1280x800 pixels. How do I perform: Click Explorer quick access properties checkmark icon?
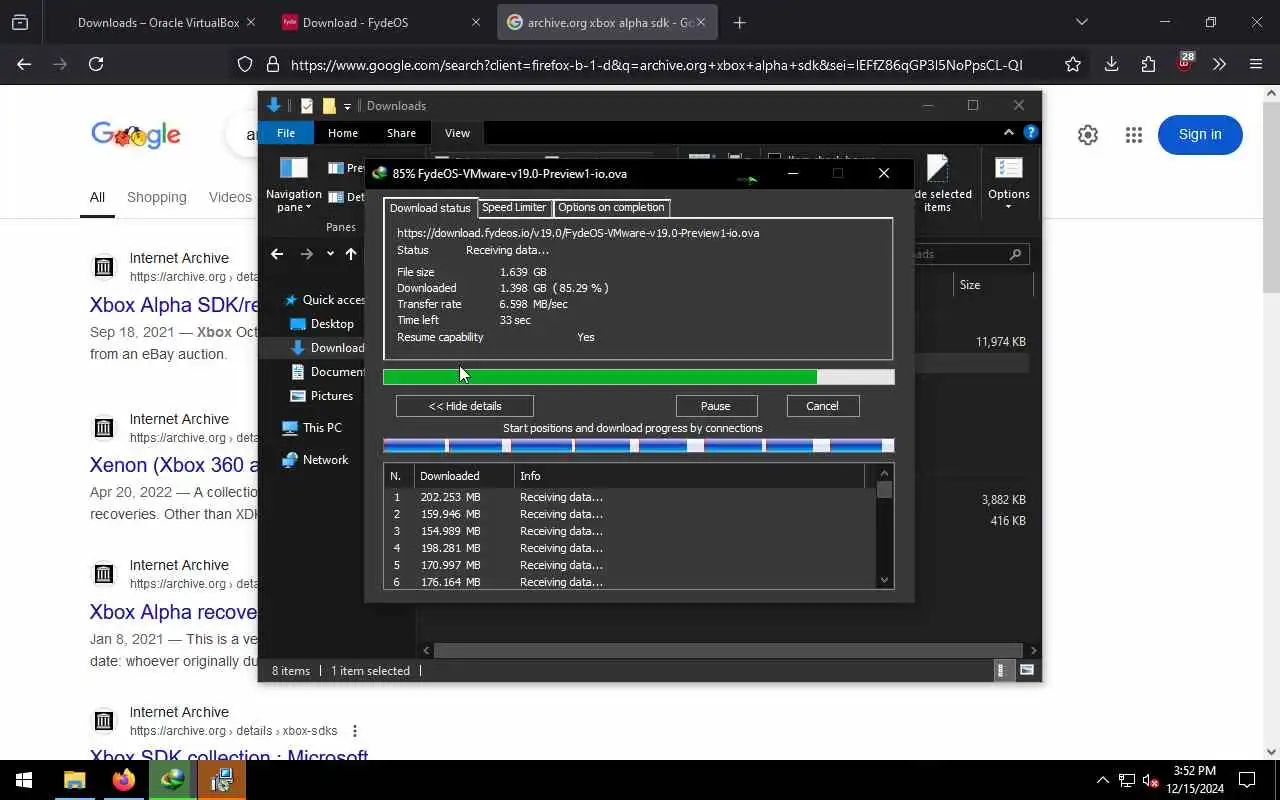tap(307, 106)
